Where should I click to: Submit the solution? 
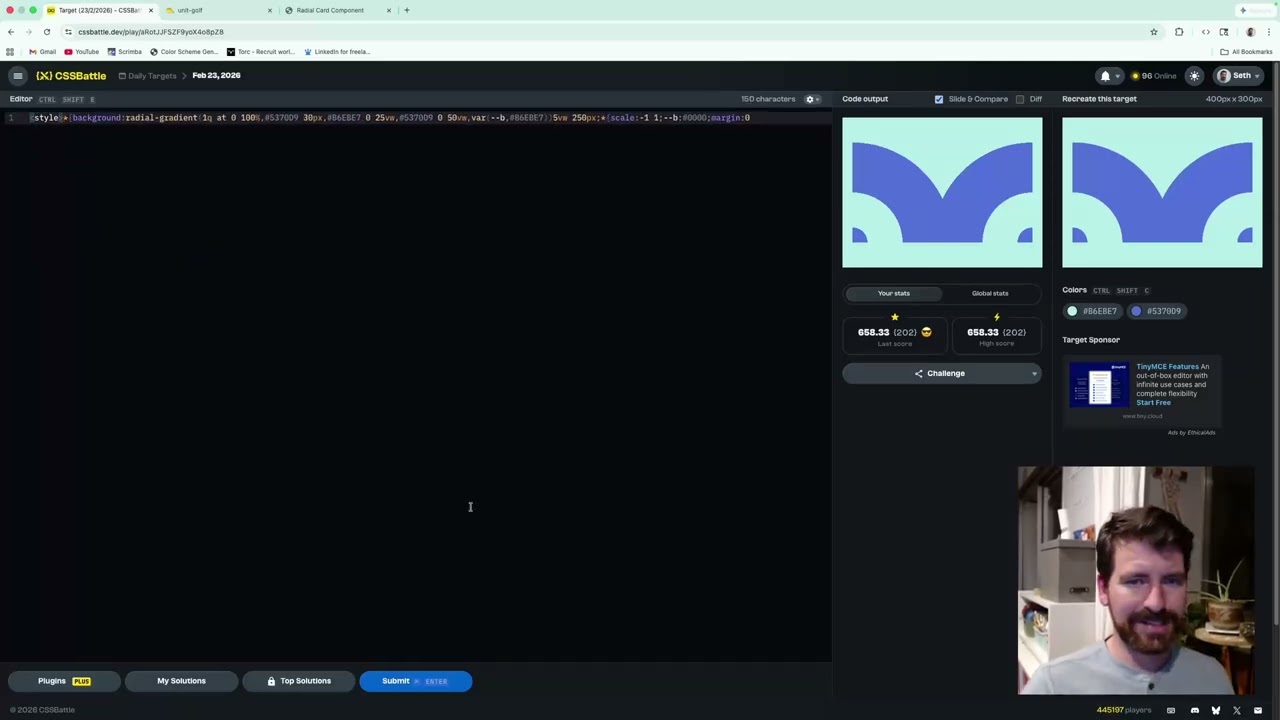(x=415, y=681)
